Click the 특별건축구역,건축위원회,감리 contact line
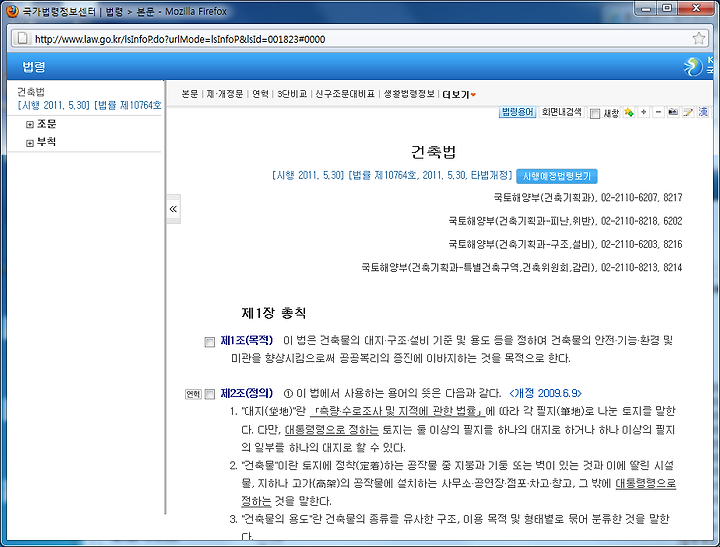This screenshot has width=720, height=547. pyautogui.click(x=522, y=267)
